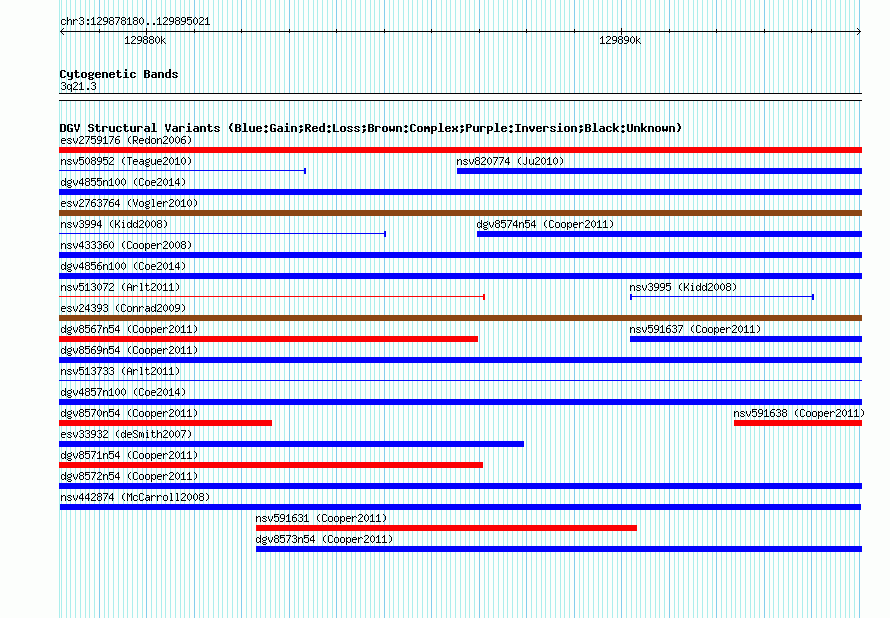Click the DGV Structural Variants track title
890x618 pixels.
pos(371,128)
